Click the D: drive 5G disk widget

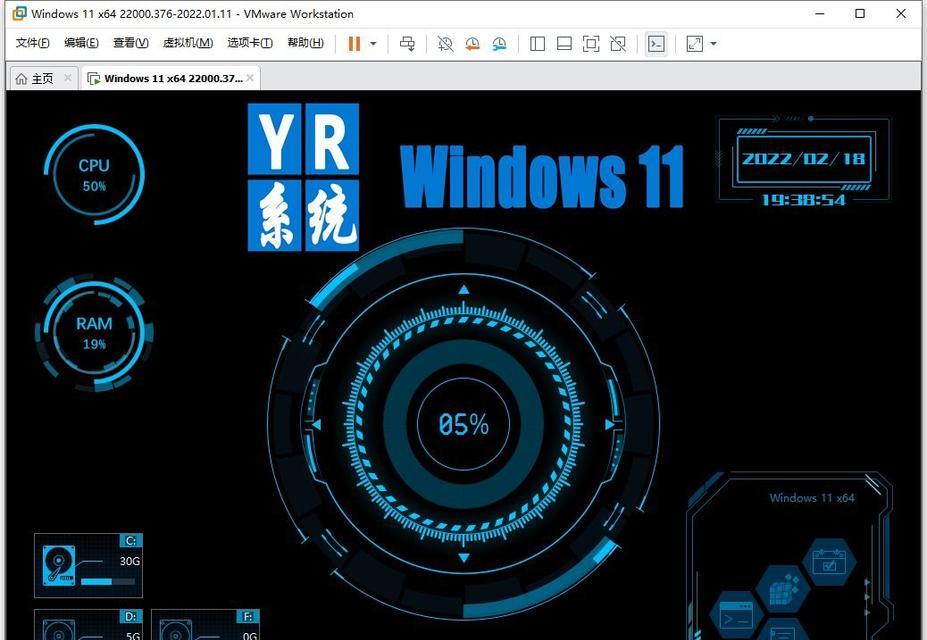coord(88,625)
